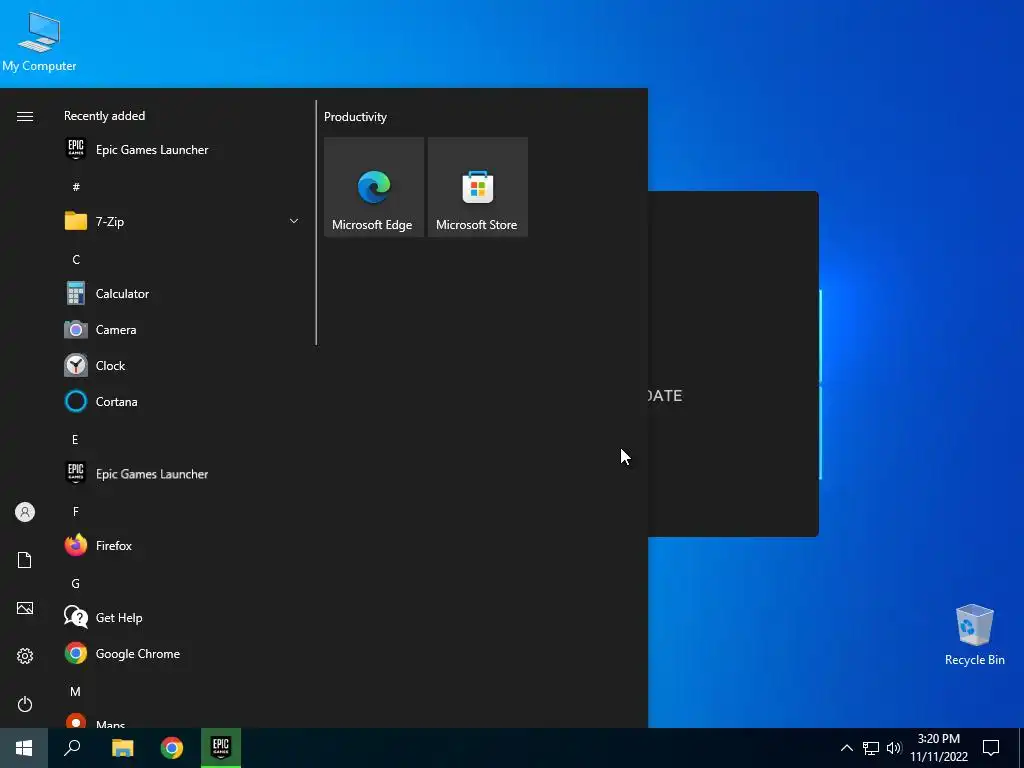Click the 'Productivity' group header
The image size is (1024, 768).
click(355, 117)
